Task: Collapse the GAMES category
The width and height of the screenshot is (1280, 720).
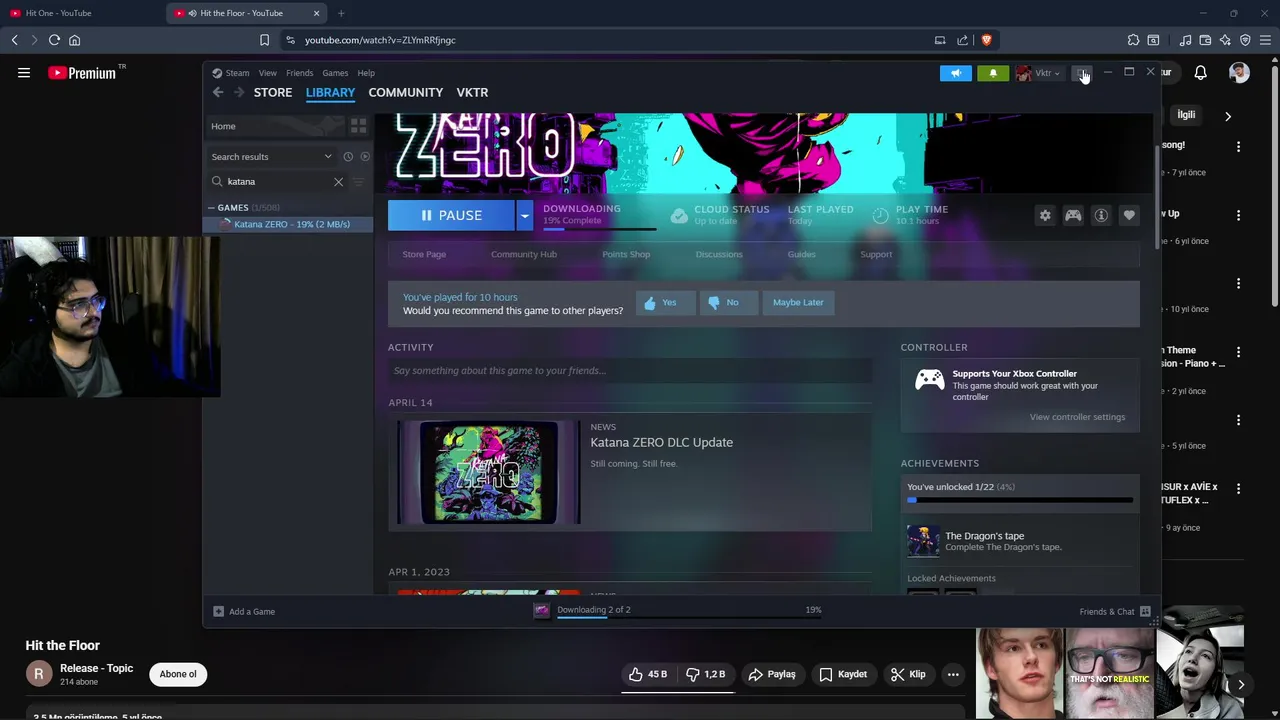Action: pyautogui.click(x=212, y=208)
